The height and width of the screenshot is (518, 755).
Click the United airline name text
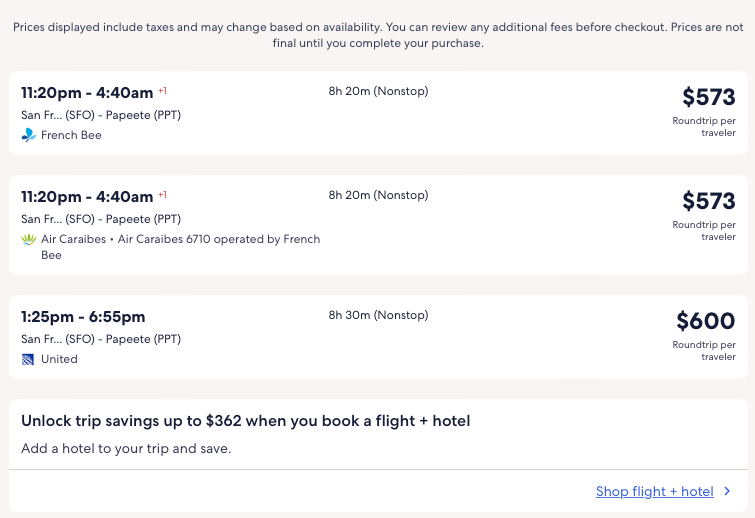click(x=59, y=359)
